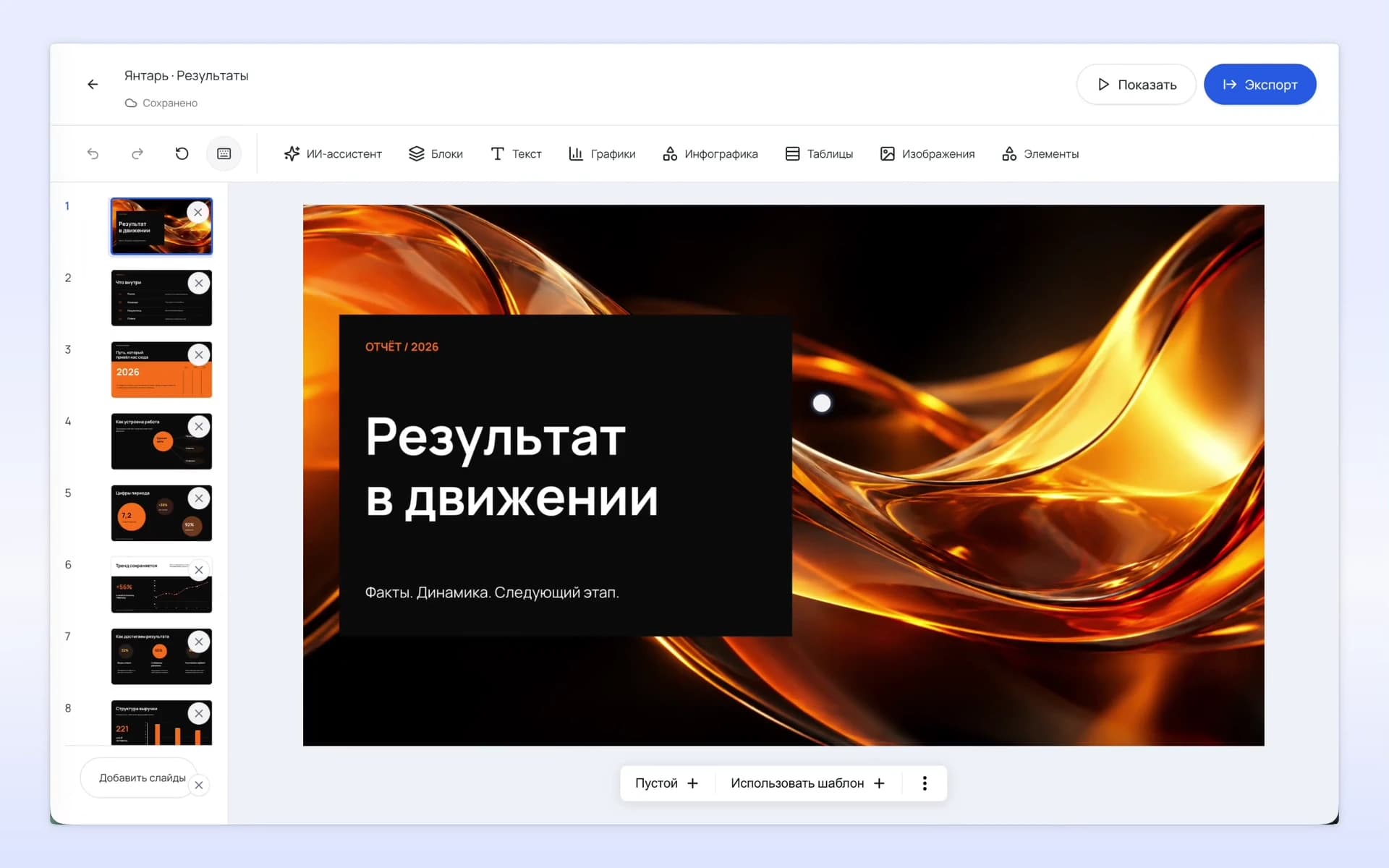Image resolution: width=1389 pixels, height=868 pixels.
Task: Click Использовать шаблон to add slide
Action: click(807, 783)
